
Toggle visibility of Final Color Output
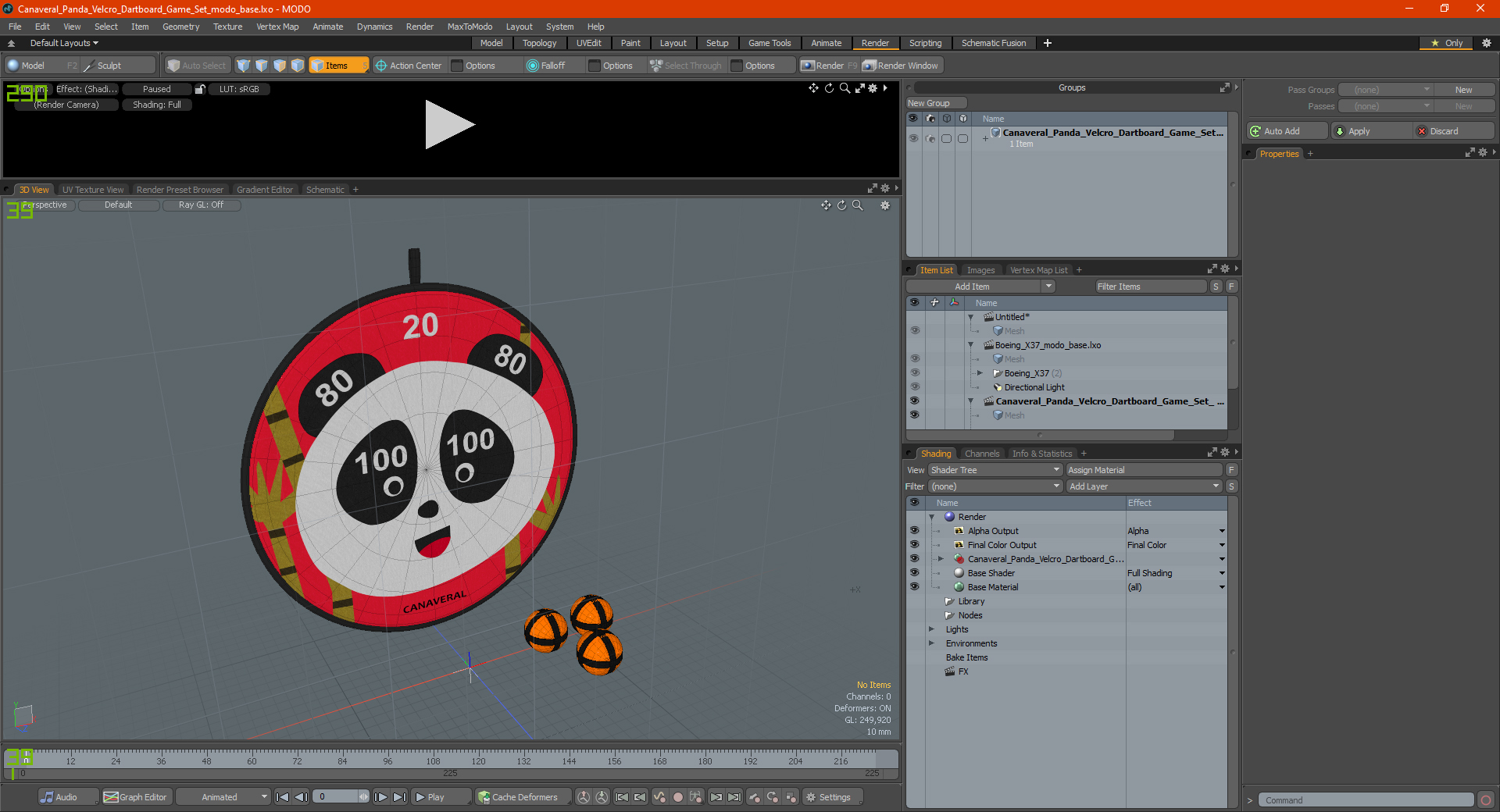click(x=914, y=545)
